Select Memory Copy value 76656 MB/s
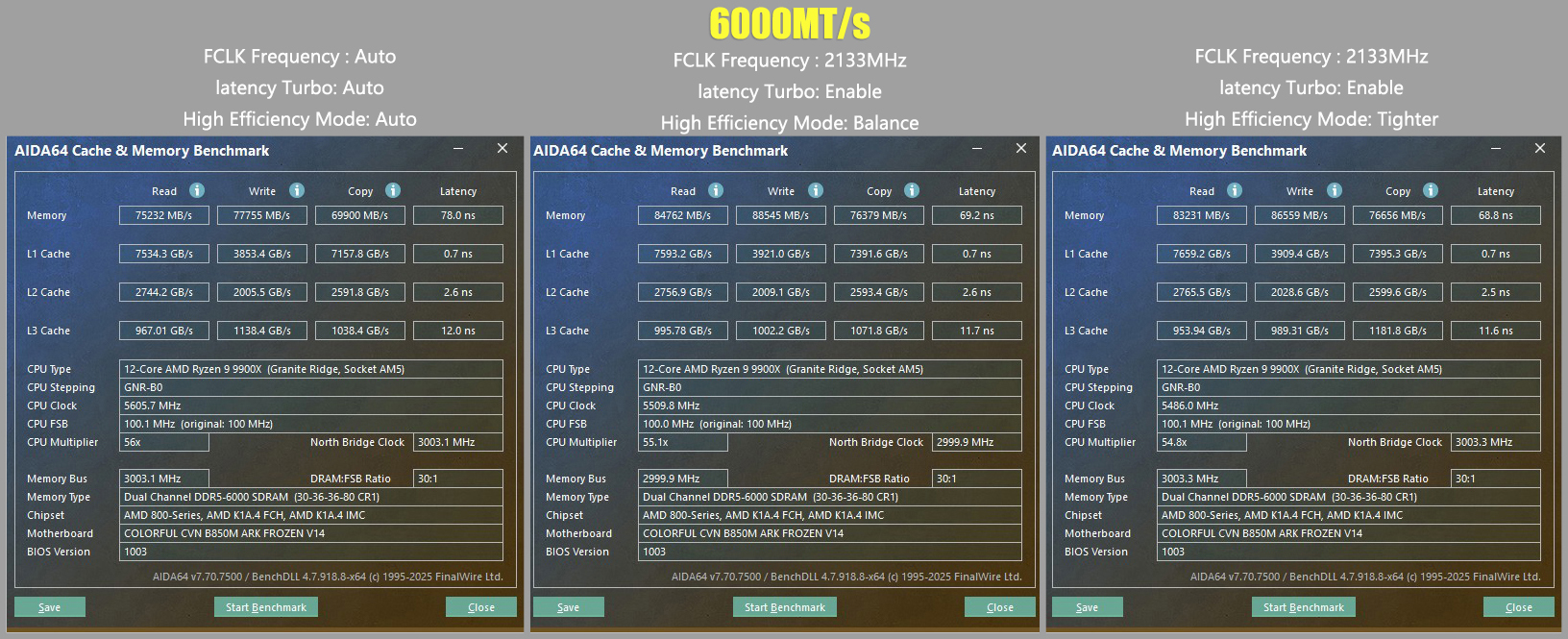 point(1398,215)
